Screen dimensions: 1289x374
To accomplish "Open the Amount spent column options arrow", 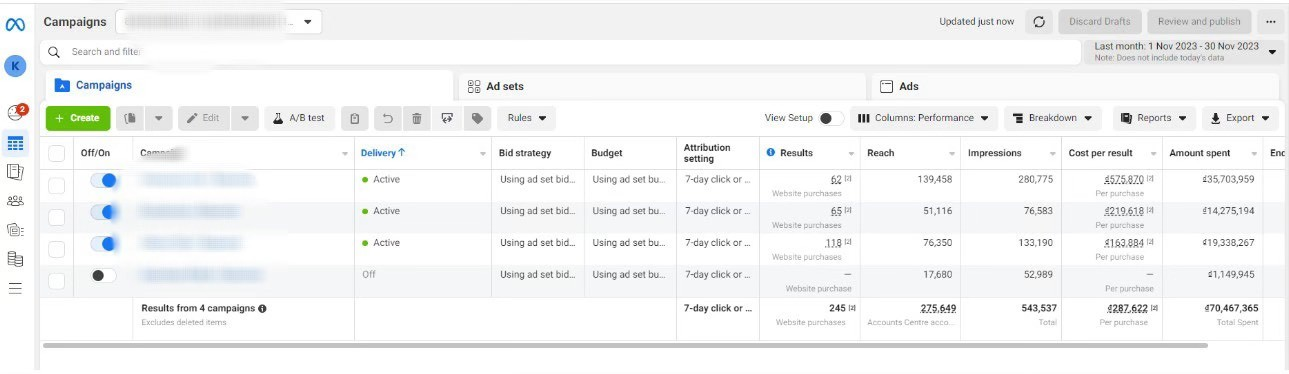I will [x=1254, y=154].
